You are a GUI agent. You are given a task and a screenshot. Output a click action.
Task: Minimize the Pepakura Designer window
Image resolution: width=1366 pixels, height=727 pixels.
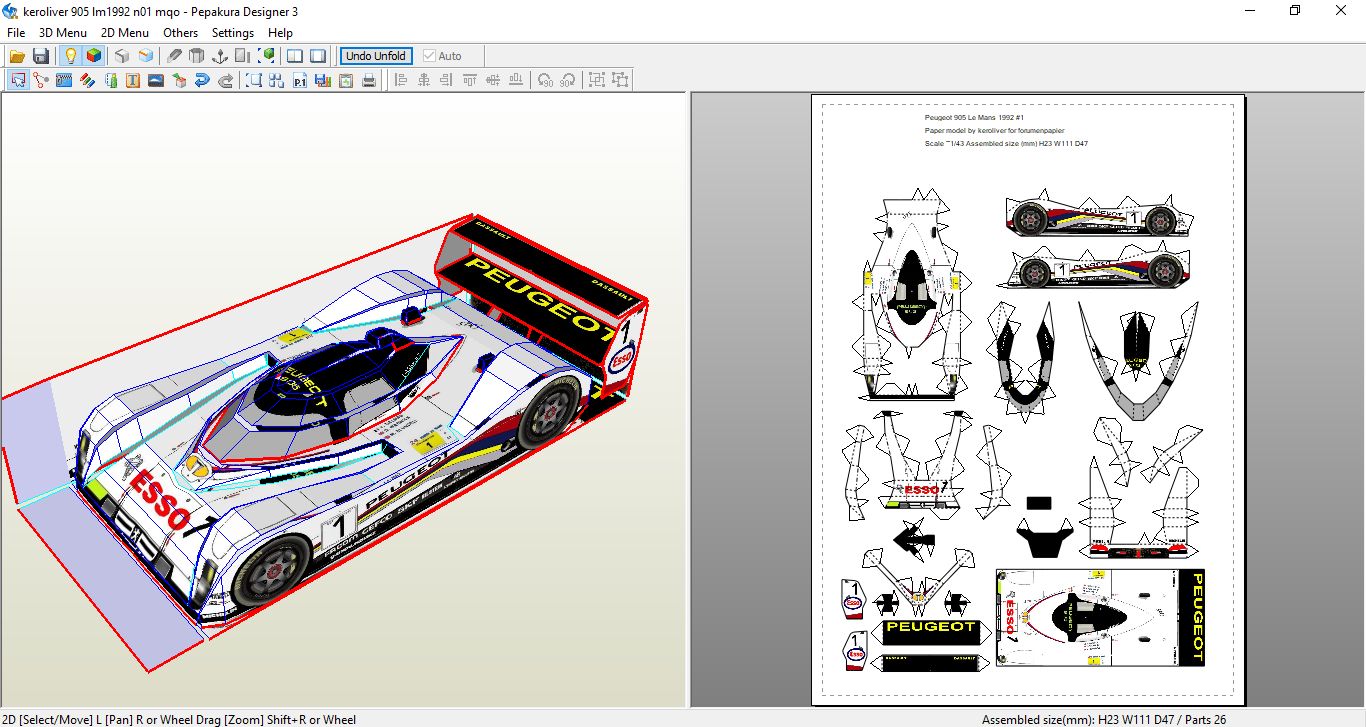click(1250, 11)
